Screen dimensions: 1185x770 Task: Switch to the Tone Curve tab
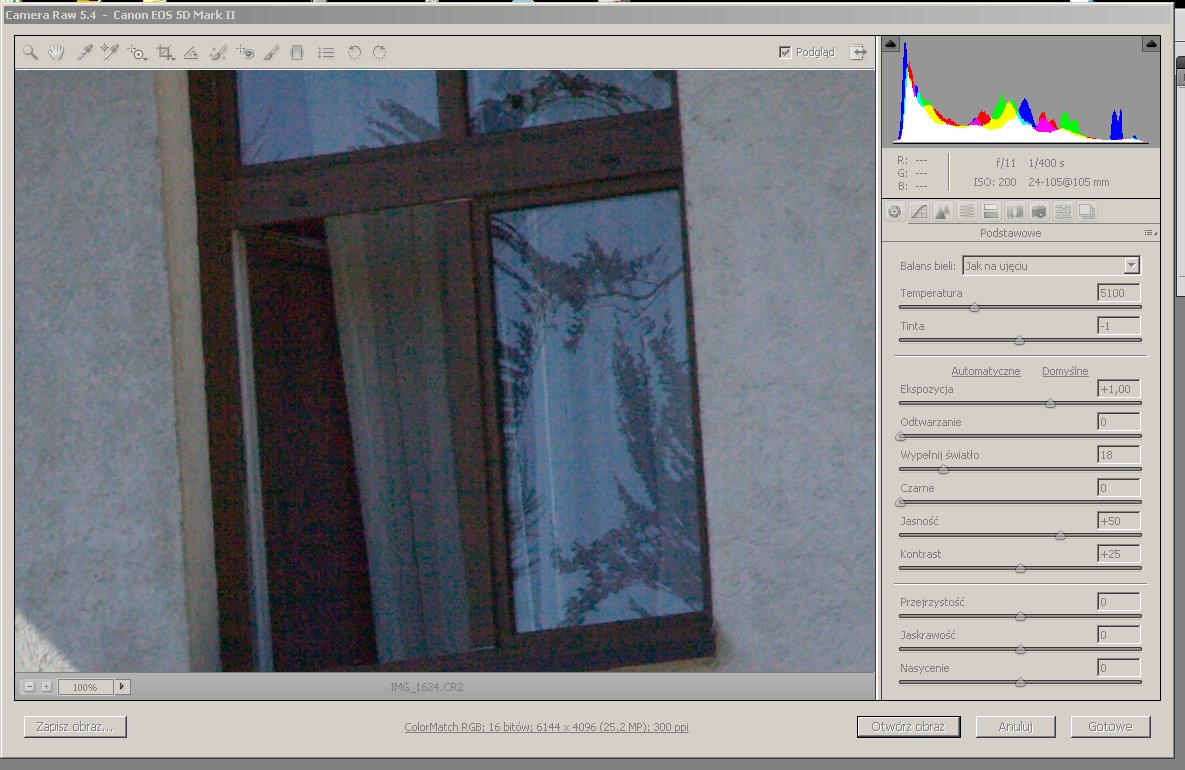click(x=918, y=211)
